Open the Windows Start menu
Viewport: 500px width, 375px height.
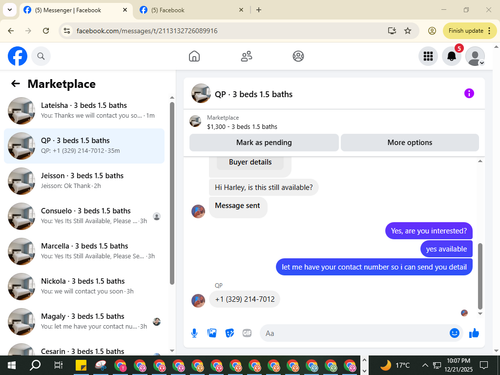(11, 365)
